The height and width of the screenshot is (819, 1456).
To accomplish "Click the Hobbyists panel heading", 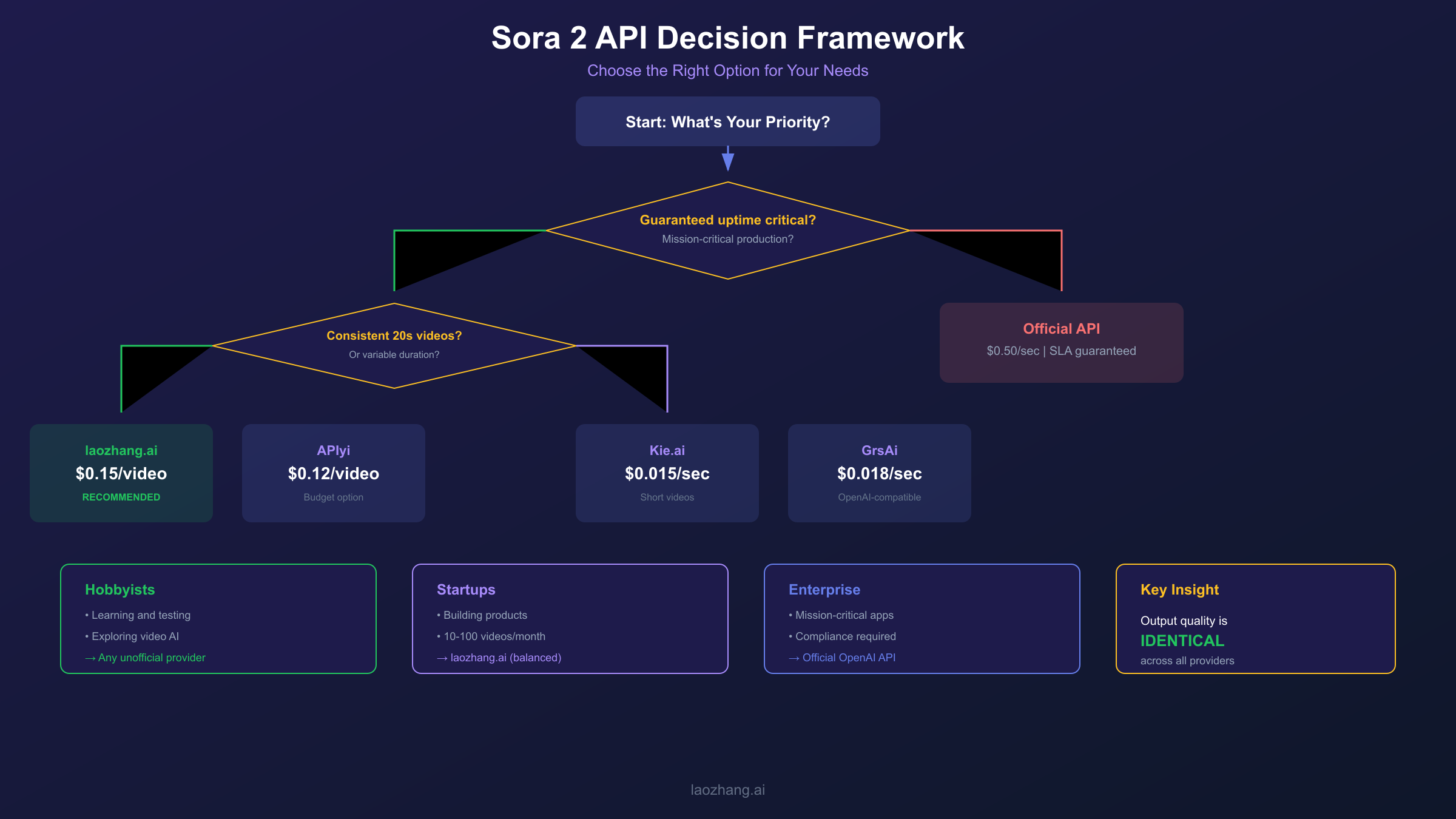I will pos(120,590).
